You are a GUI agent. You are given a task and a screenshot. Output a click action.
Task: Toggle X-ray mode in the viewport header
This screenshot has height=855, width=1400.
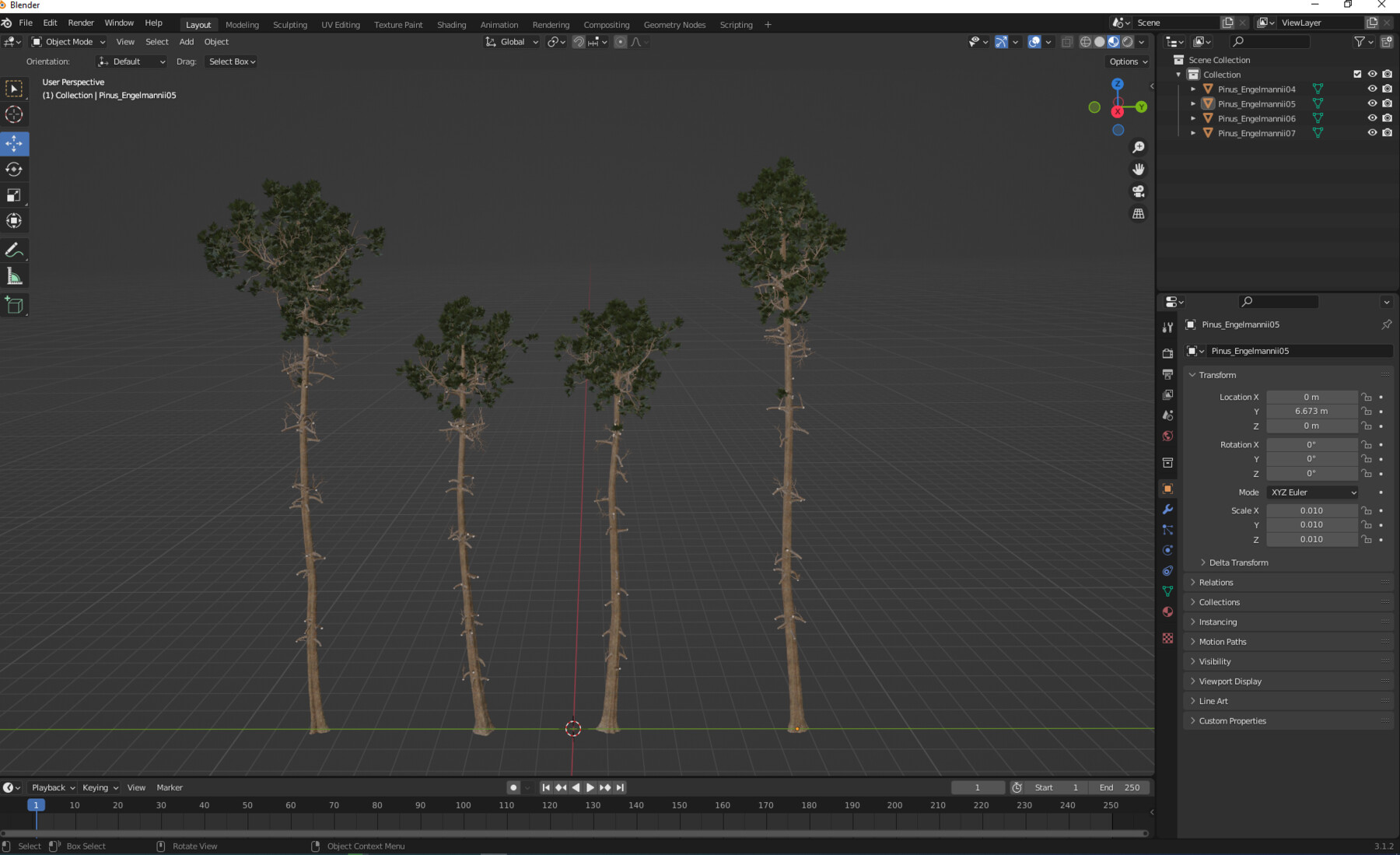(x=1067, y=42)
